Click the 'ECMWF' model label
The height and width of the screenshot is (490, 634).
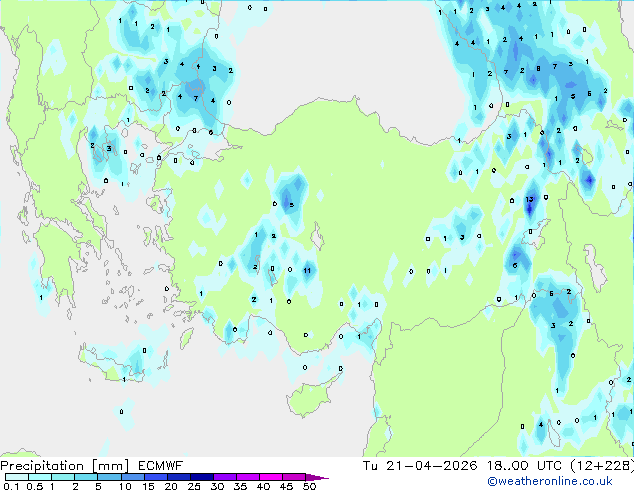[161, 466]
